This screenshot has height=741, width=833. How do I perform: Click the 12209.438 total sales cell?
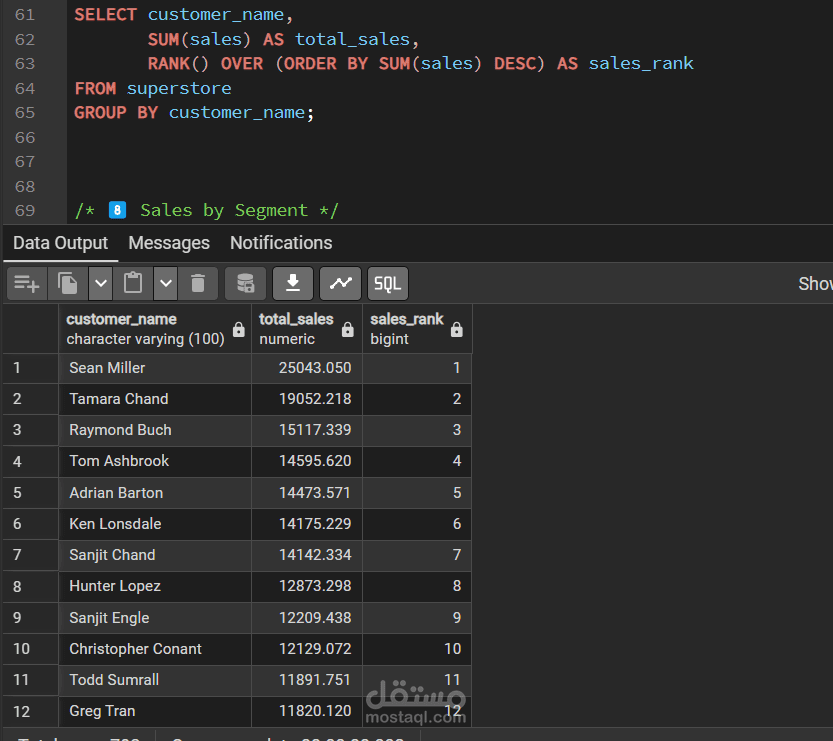pyautogui.click(x=307, y=618)
